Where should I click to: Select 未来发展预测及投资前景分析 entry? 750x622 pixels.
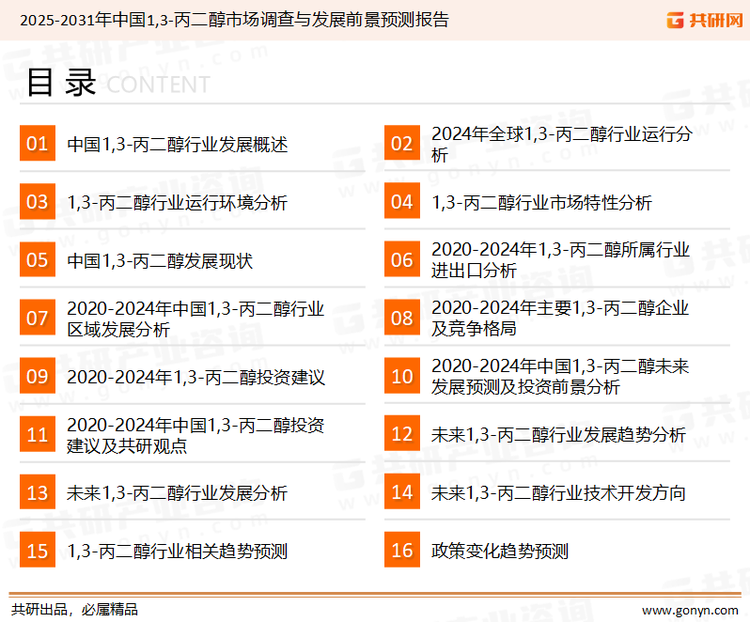[560, 376]
